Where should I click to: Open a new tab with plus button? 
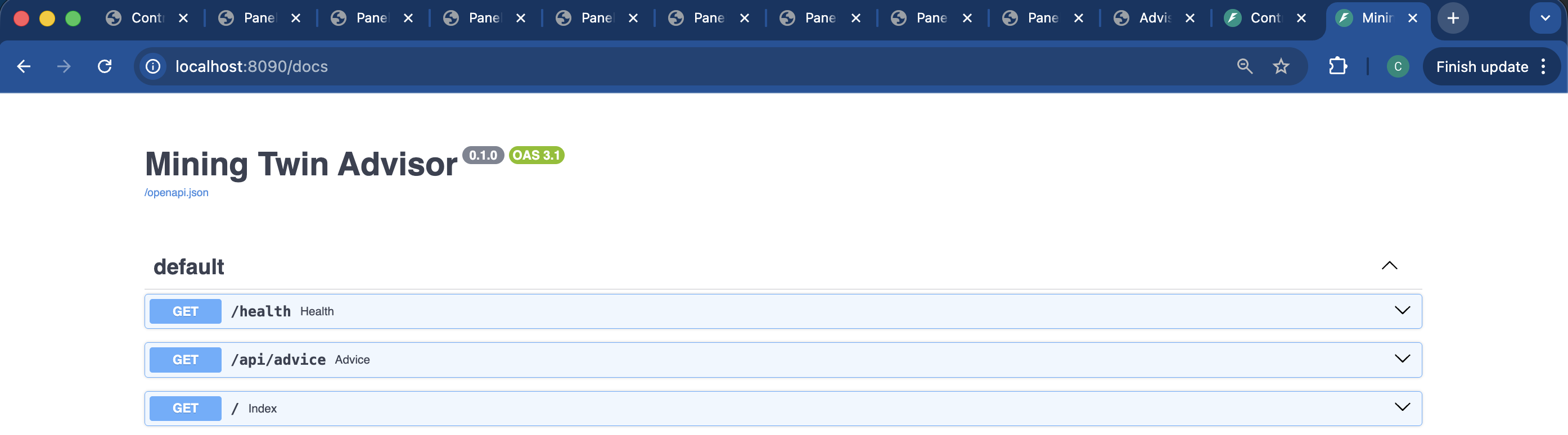coord(1453,18)
